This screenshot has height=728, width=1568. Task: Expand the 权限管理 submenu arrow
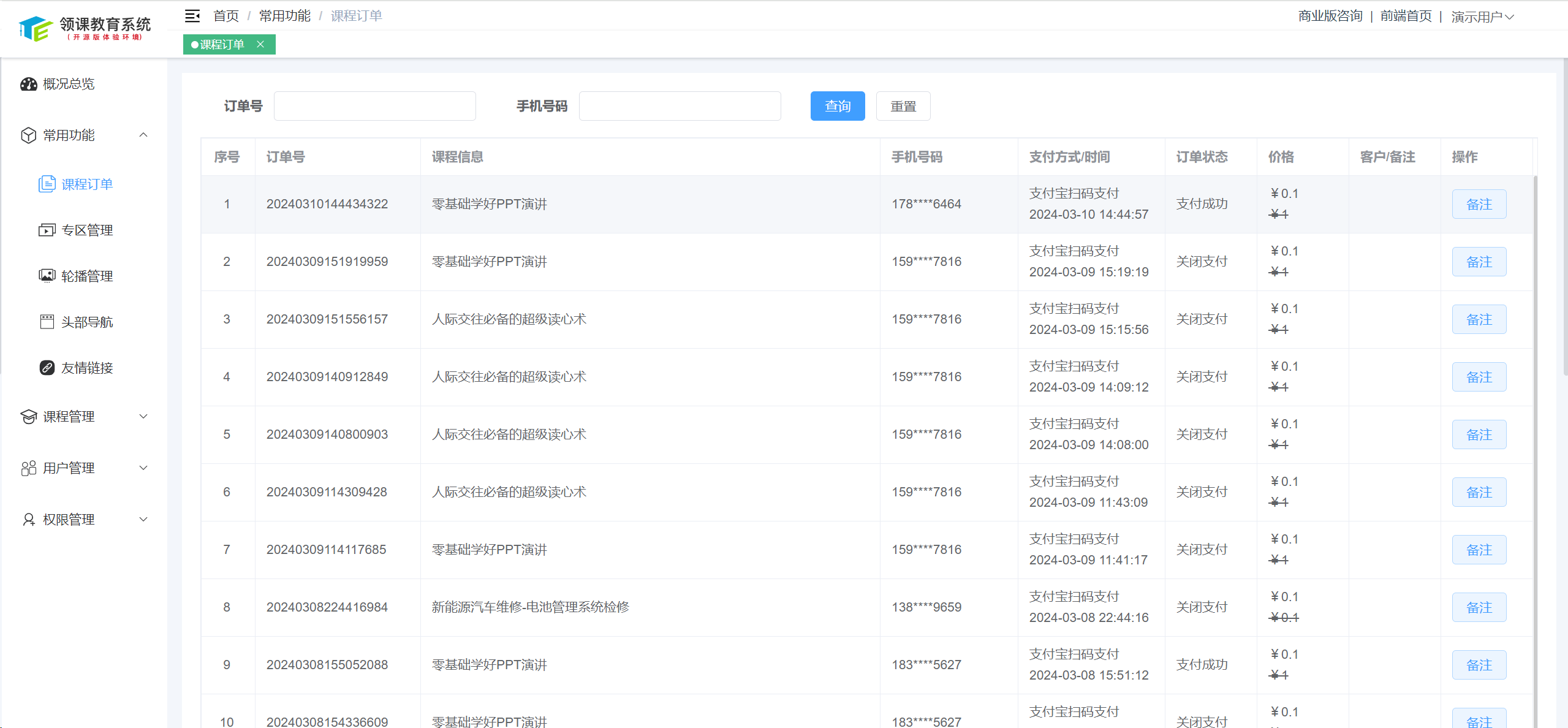143,520
